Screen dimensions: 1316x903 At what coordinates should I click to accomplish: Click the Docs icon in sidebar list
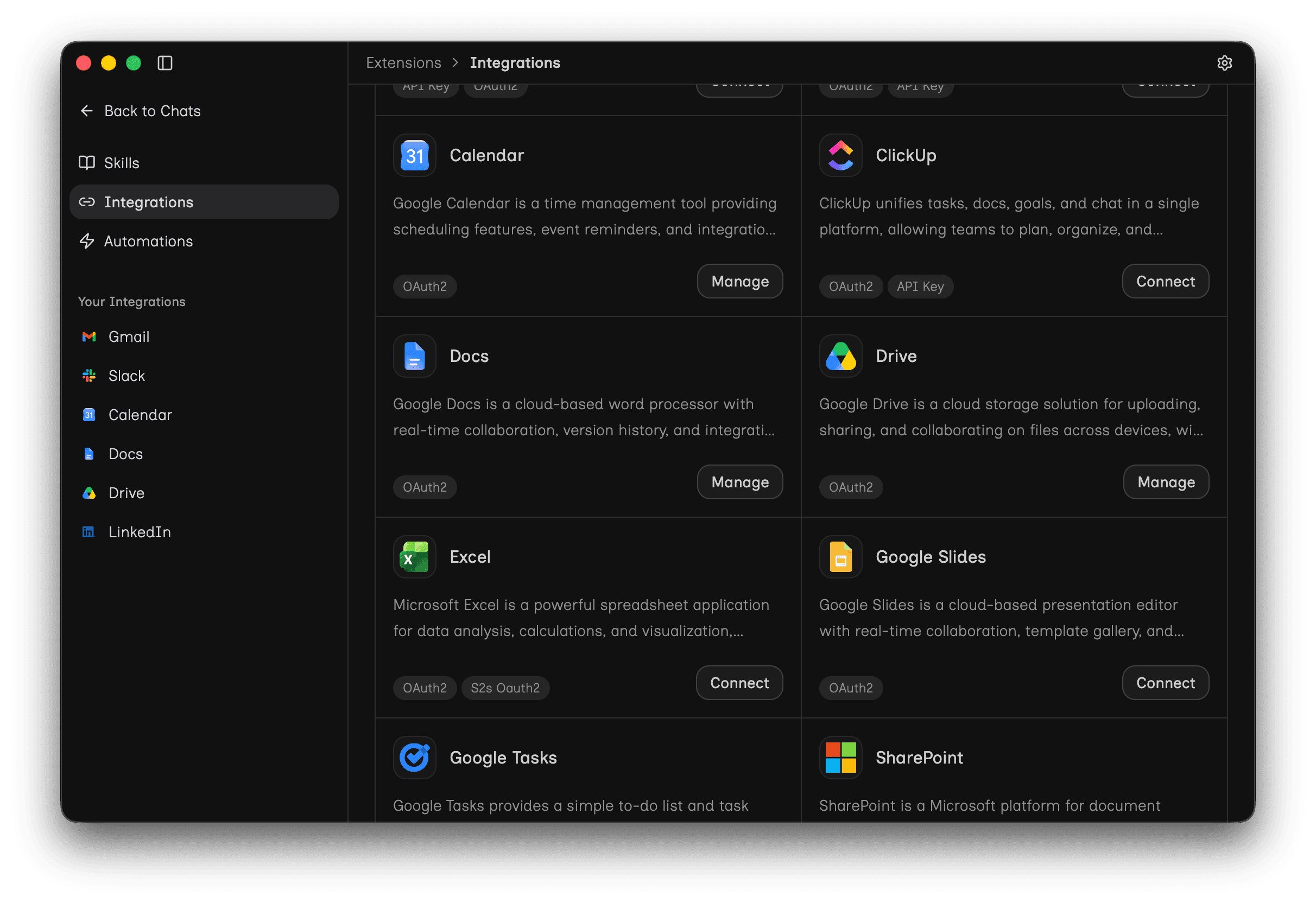[89, 454]
